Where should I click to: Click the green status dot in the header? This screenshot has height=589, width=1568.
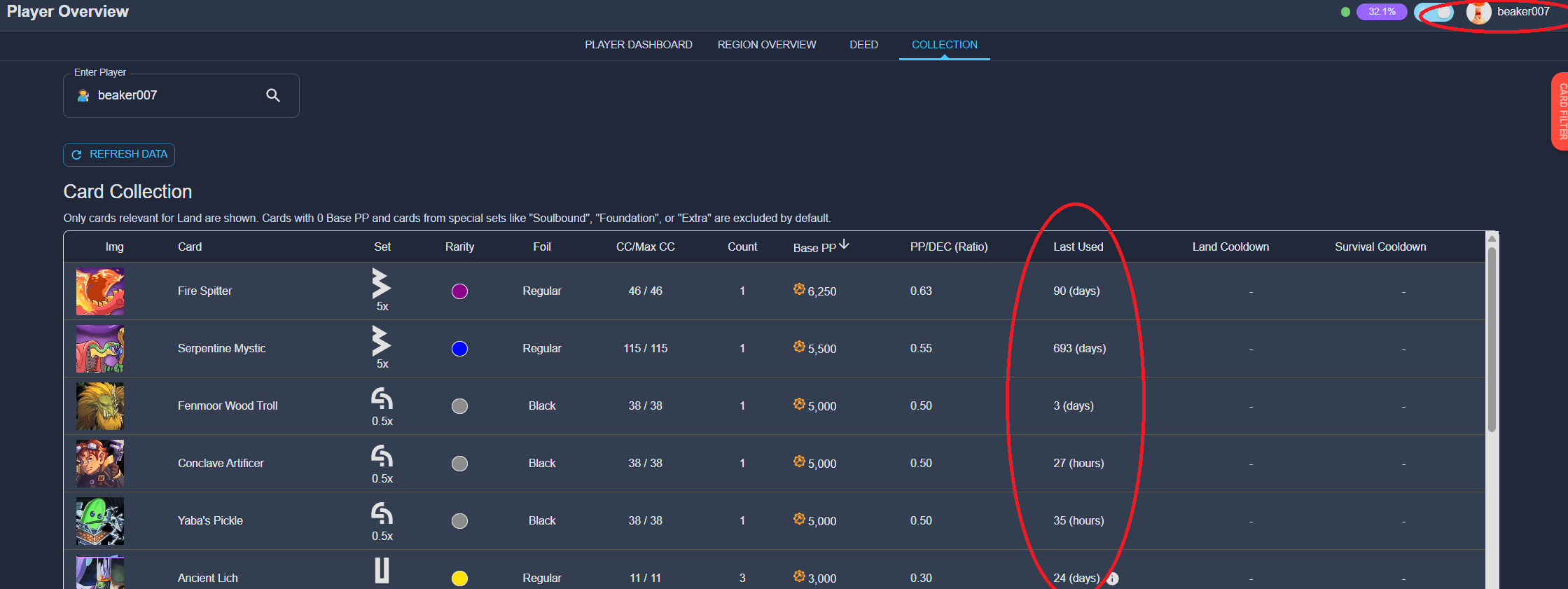1345,12
